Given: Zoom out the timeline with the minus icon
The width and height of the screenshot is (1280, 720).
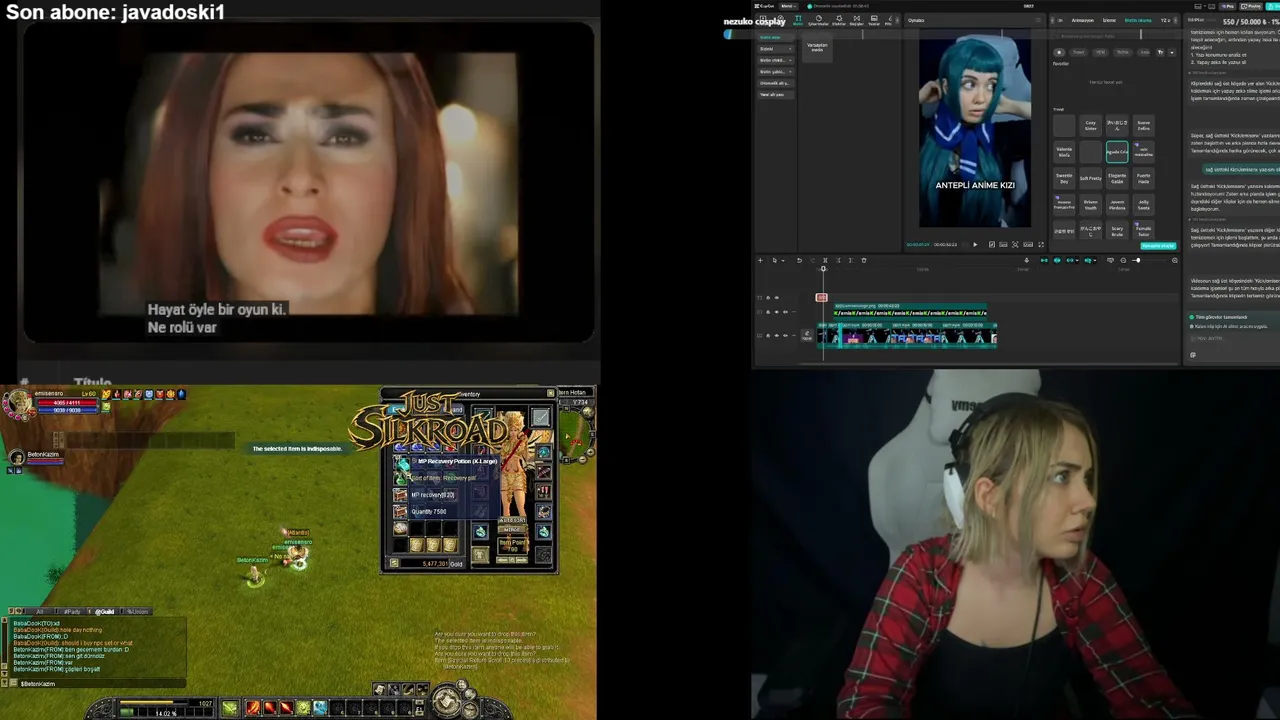Looking at the screenshot, I should 1123,260.
